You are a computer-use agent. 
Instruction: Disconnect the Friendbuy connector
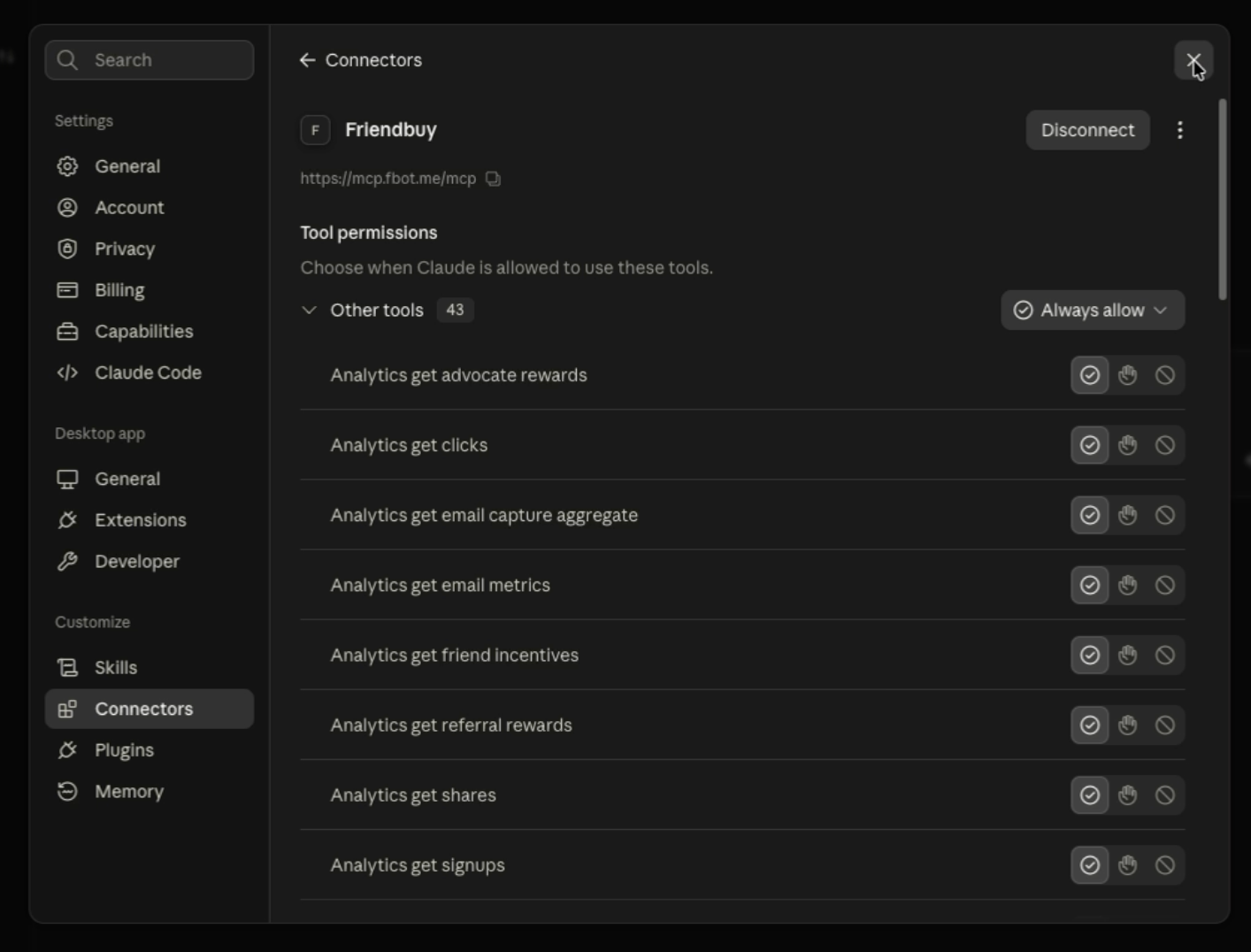click(1087, 130)
